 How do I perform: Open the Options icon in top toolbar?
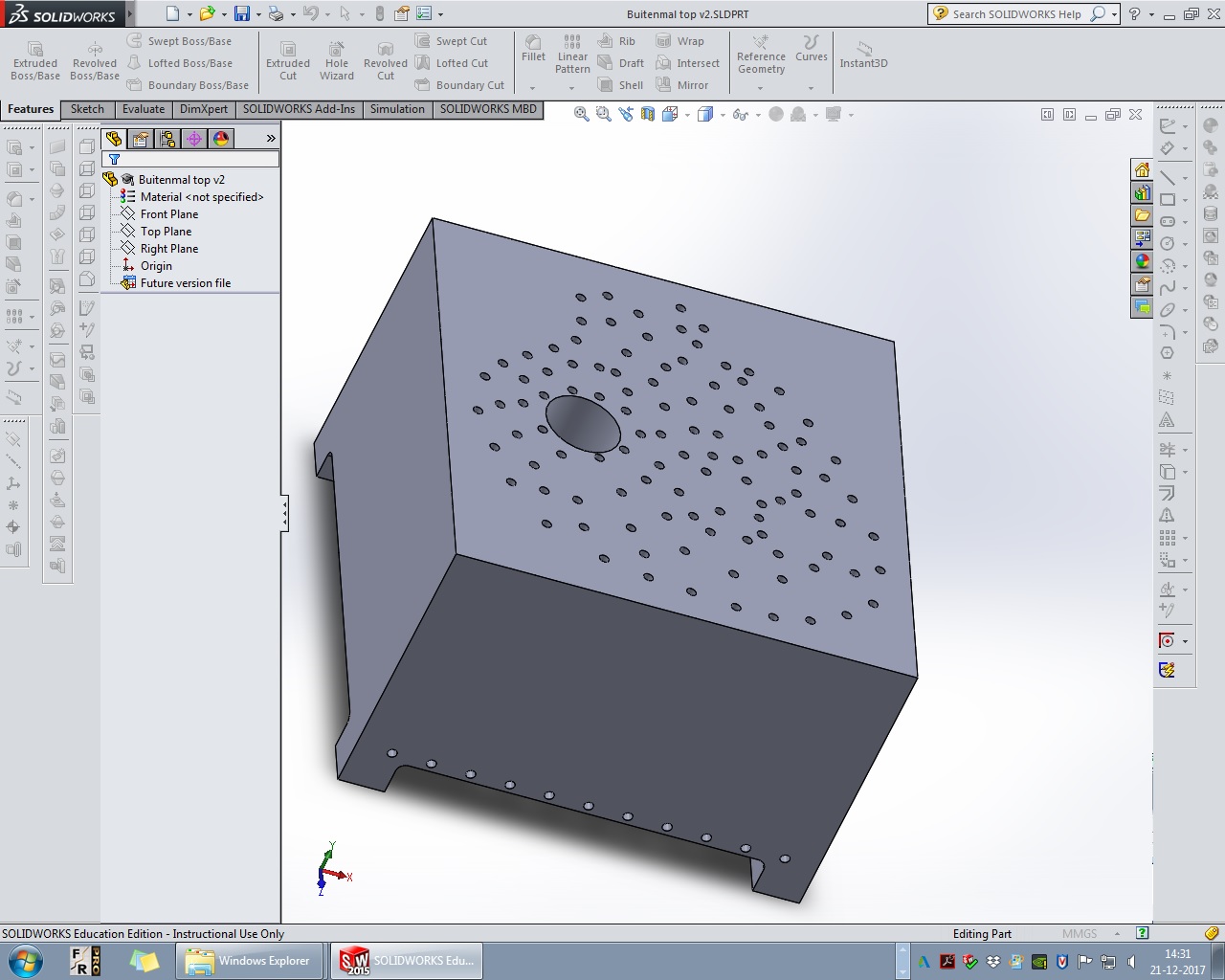pyautogui.click(x=424, y=13)
